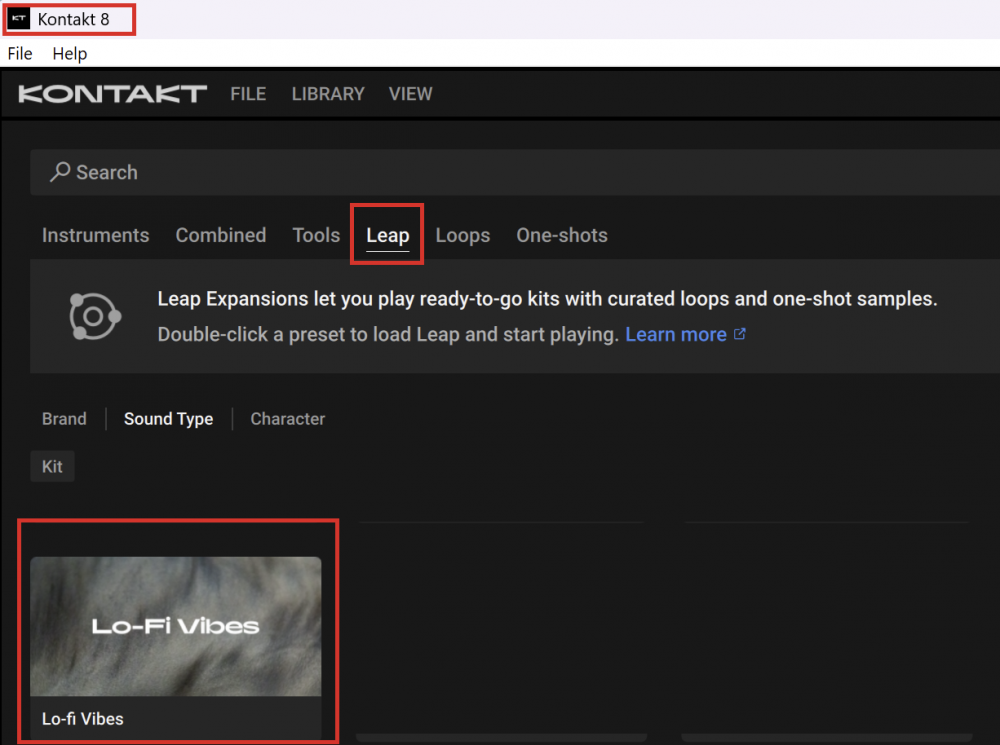Click the Leap Expansions circular icon
Screen dimensions: 1000x745
coord(94,316)
